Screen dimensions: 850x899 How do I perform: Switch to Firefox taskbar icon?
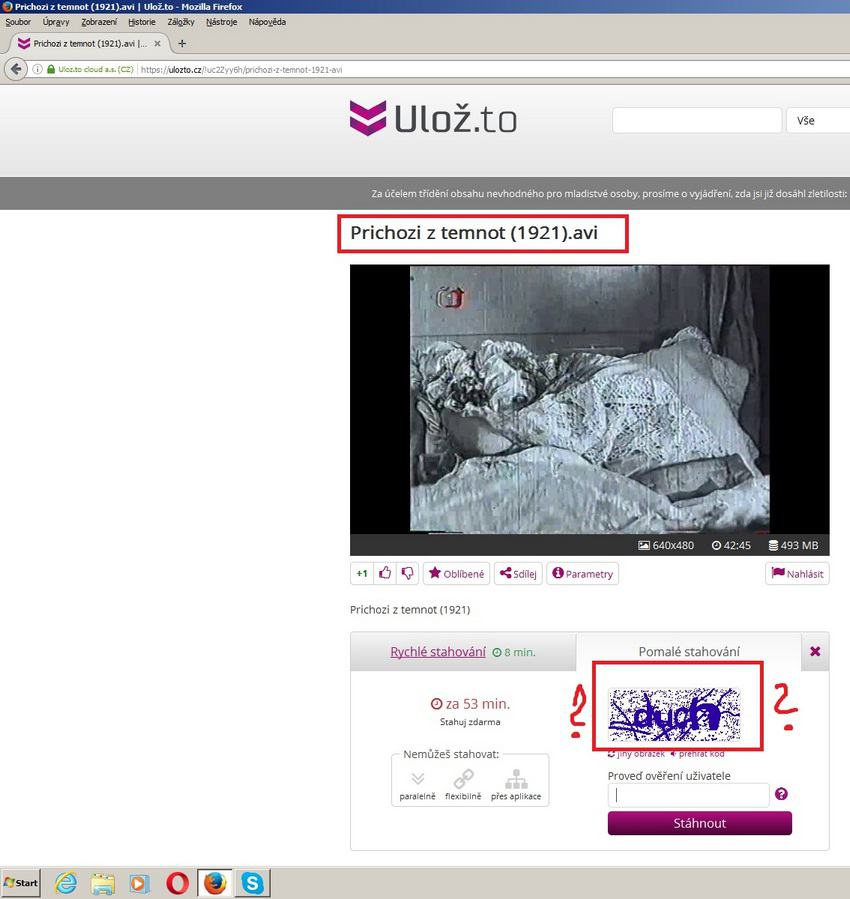point(215,883)
